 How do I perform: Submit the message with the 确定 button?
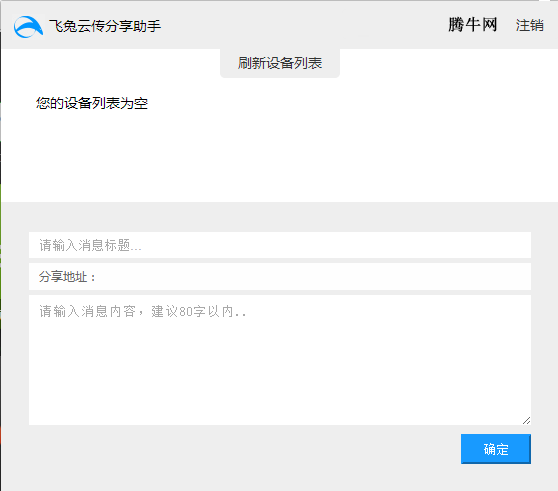(x=496, y=449)
